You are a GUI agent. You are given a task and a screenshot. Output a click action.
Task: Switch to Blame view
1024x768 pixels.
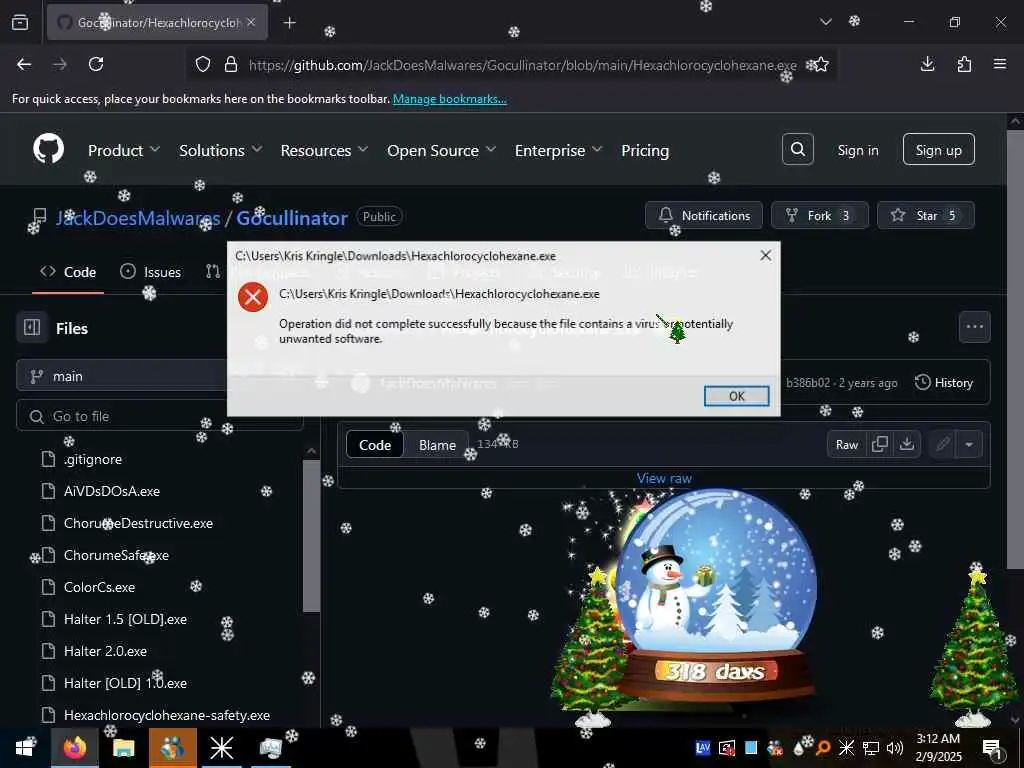pos(437,445)
